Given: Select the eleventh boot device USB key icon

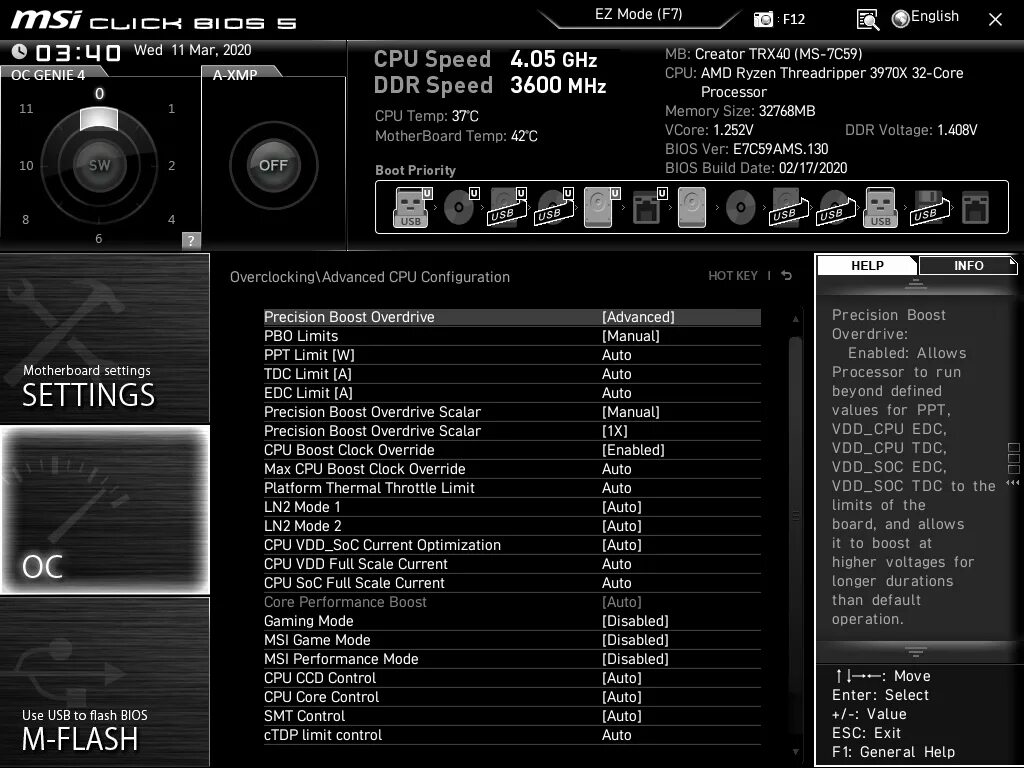Looking at the screenshot, I should coord(881,208).
